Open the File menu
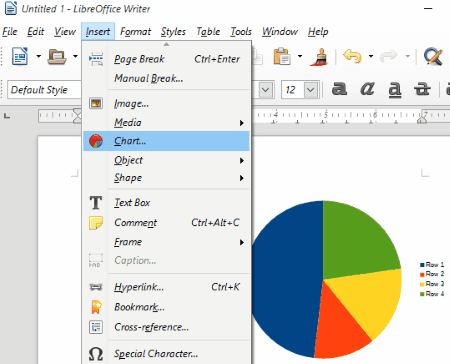Image resolution: width=450 pixels, height=364 pixels. click(x=10, y=31)
